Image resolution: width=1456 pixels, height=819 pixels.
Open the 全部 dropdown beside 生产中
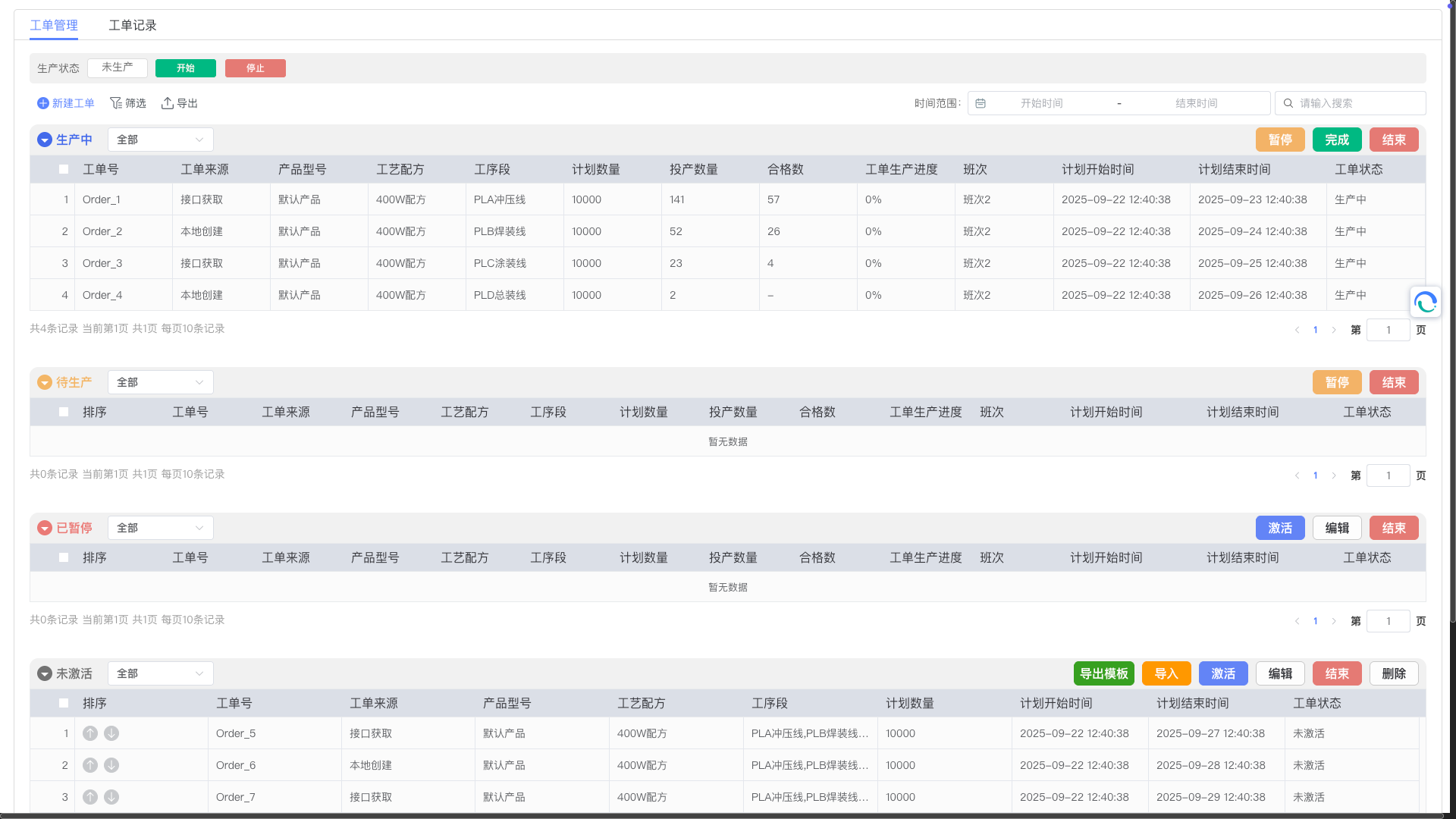[160, 140]
